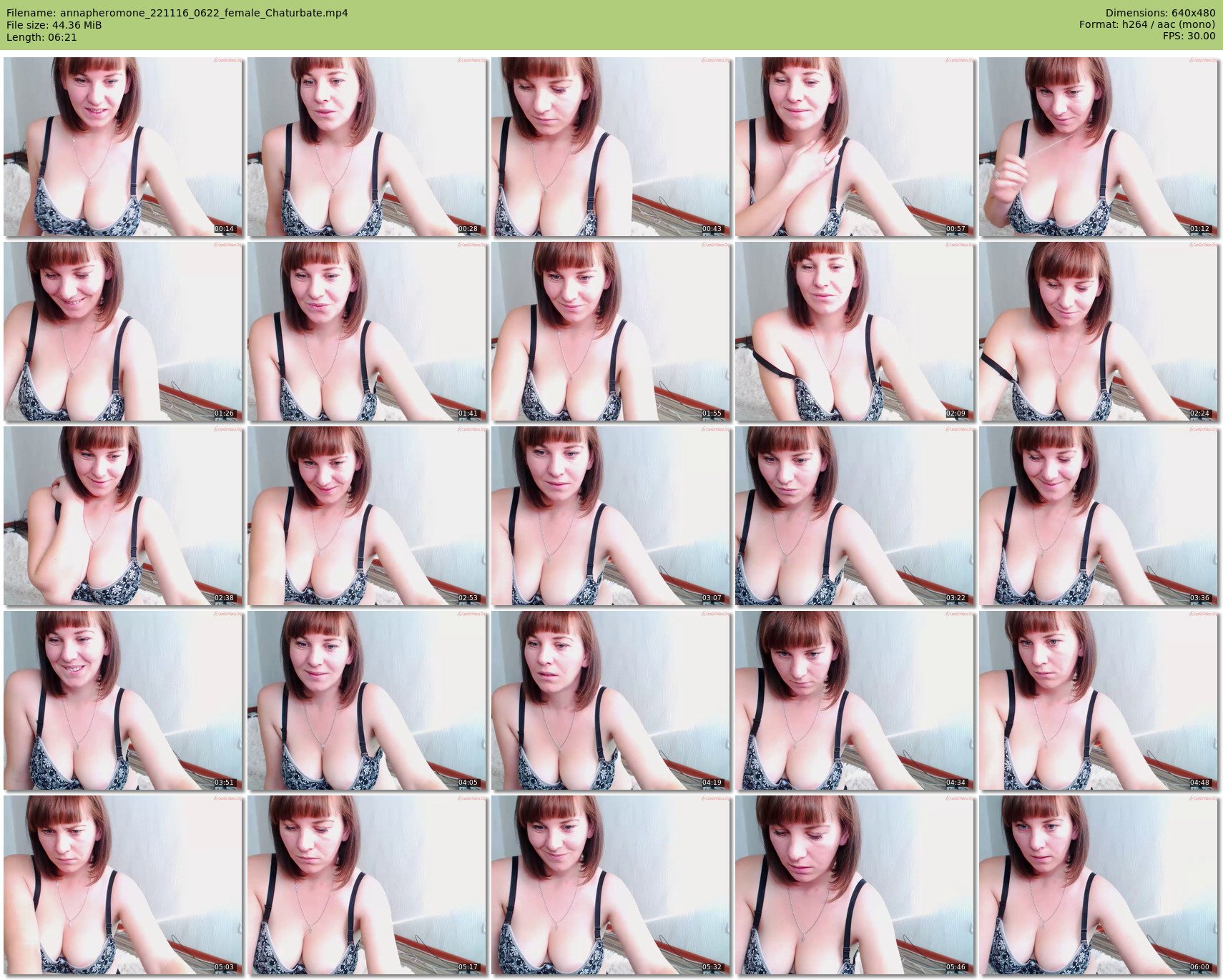The width and height of the screenshot is (1223, 980).
Task: Select the 01:12 video frame
Action: tap(1099, 147)
